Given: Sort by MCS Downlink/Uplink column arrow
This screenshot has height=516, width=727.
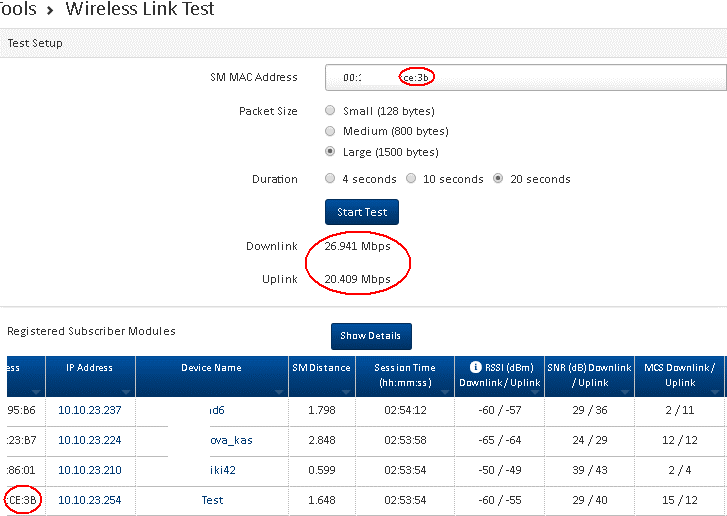Looking at the screenshot, I should [715, 392].
